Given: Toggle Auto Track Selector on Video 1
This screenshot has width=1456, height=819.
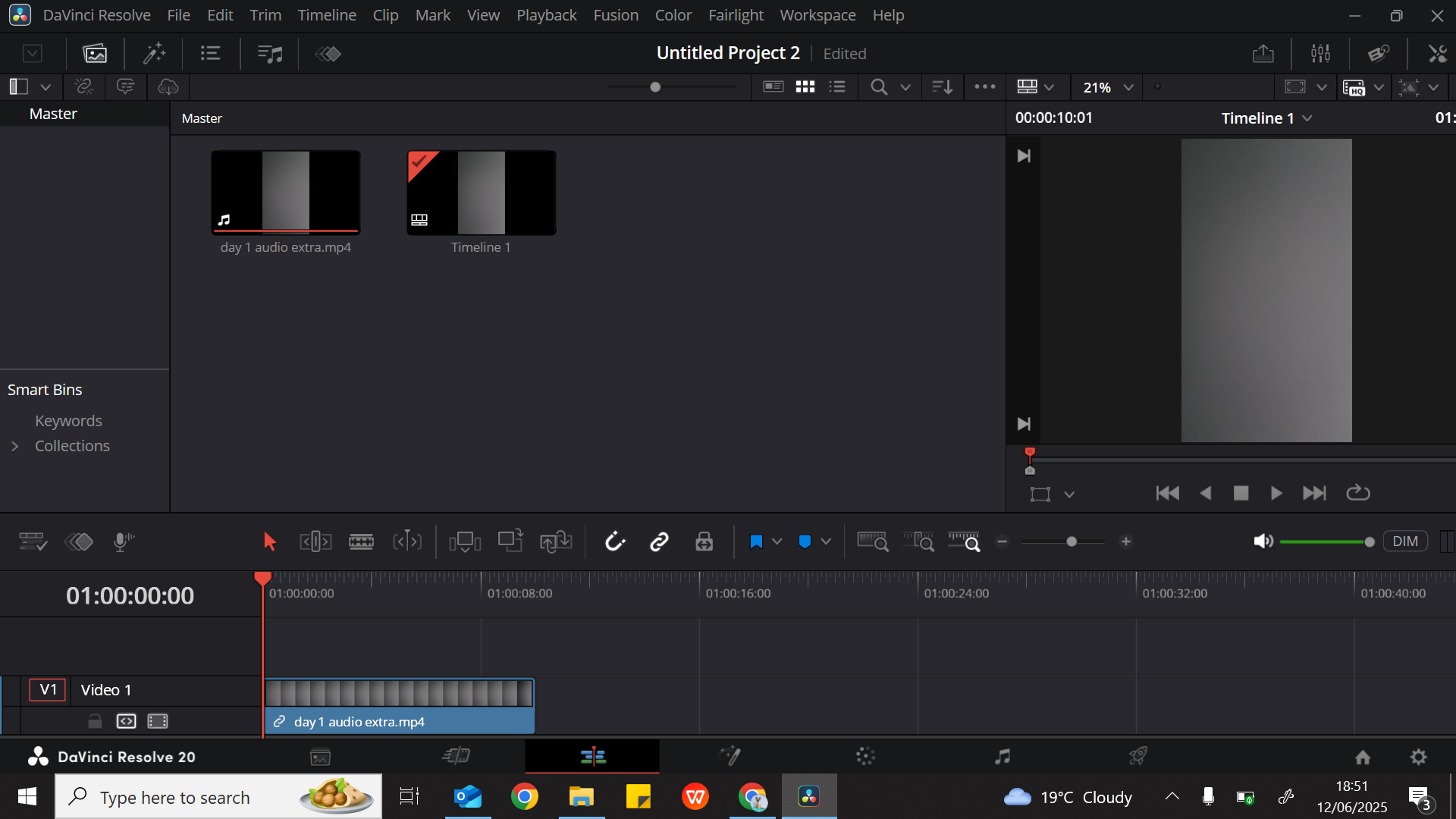Looking at the screenshot, I should tap(126, 721).
